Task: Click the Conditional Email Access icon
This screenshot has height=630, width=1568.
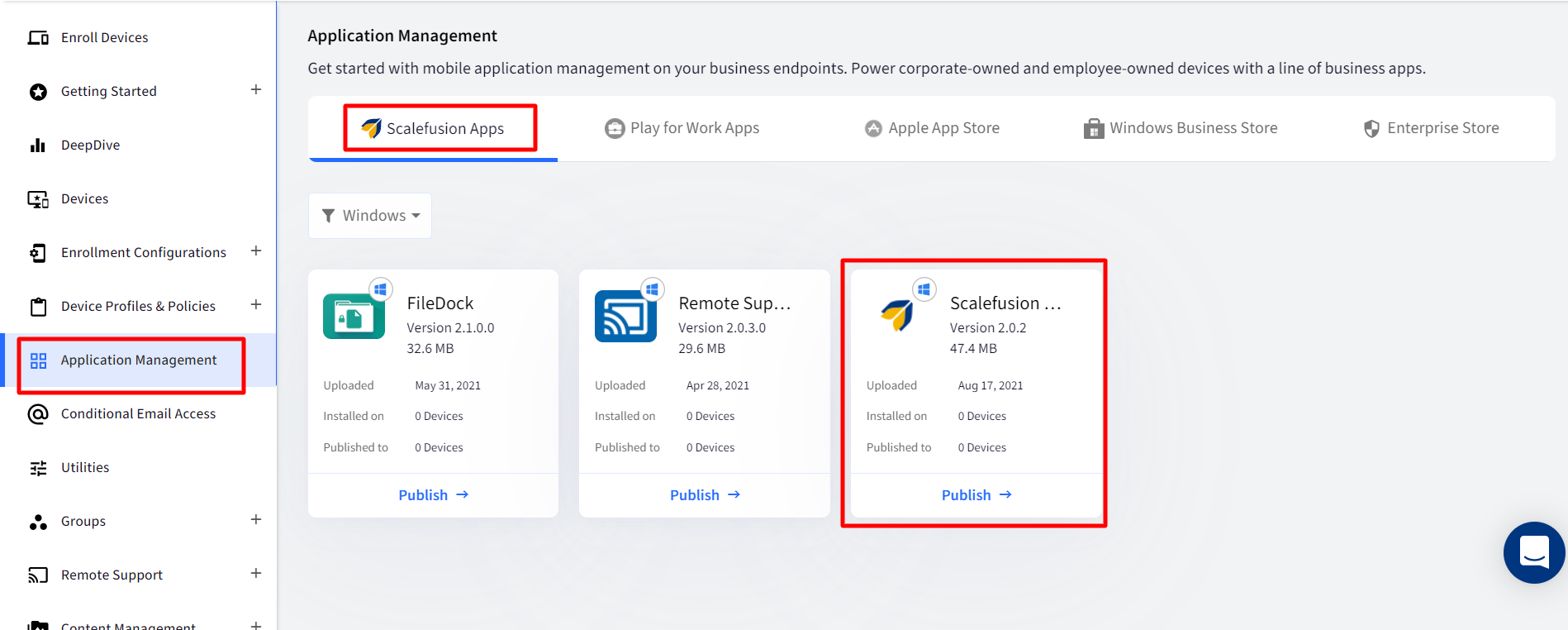Action: point(38,414)
